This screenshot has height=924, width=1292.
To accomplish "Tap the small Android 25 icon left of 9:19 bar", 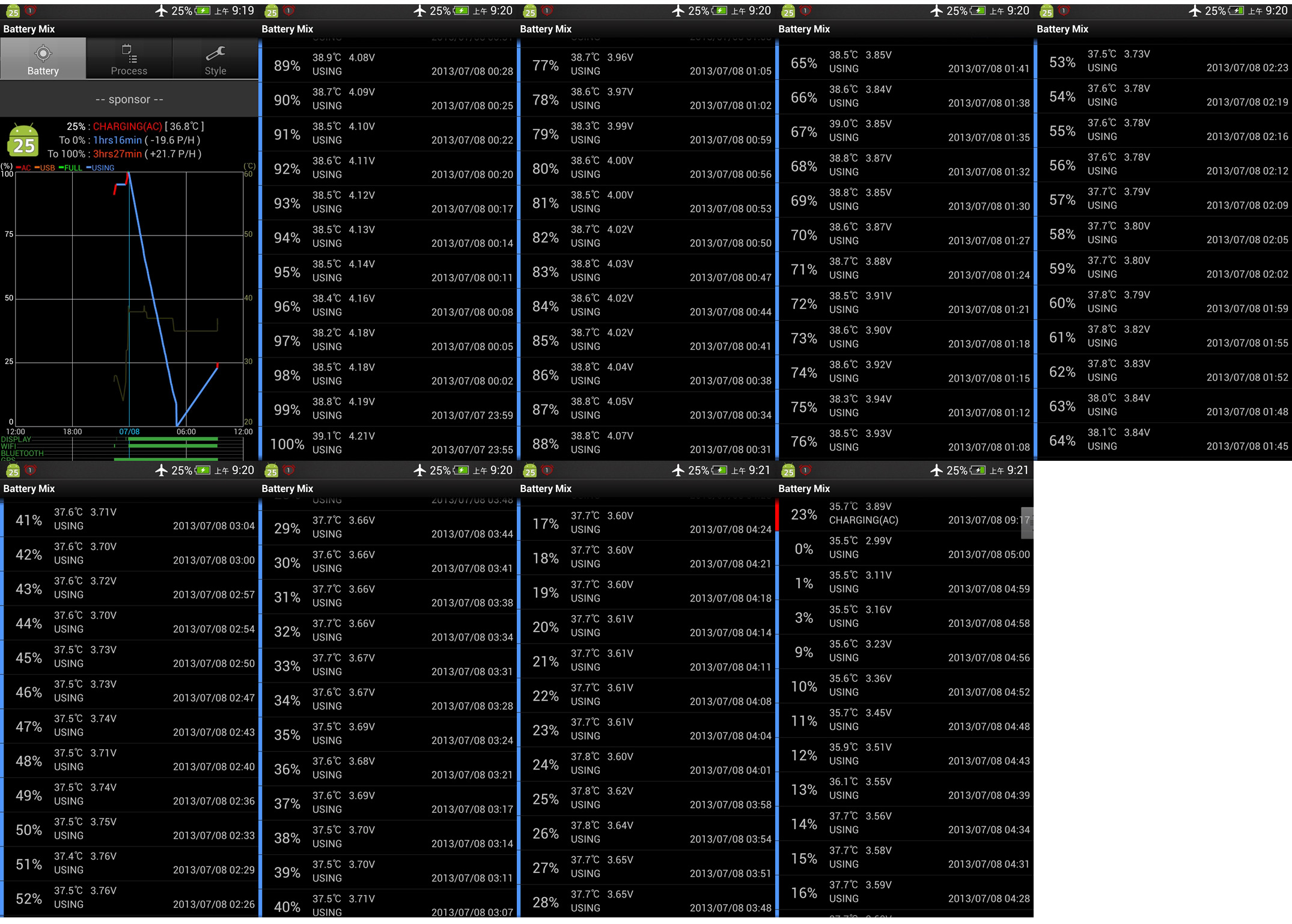I will (x=13, y=11).
